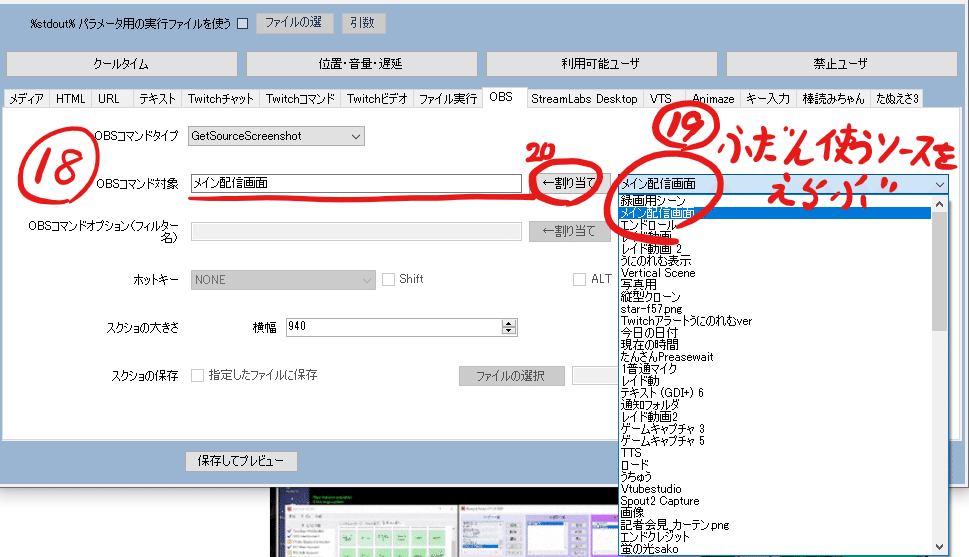Viewport: 969px width, 557px height.
Task: Switch to the HTML tab
Action: (x=70, y=98)
